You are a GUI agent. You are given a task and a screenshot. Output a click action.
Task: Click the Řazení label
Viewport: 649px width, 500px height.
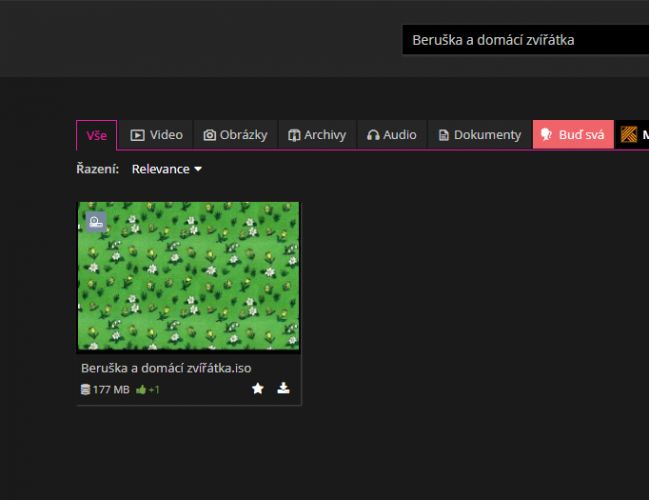98,169
